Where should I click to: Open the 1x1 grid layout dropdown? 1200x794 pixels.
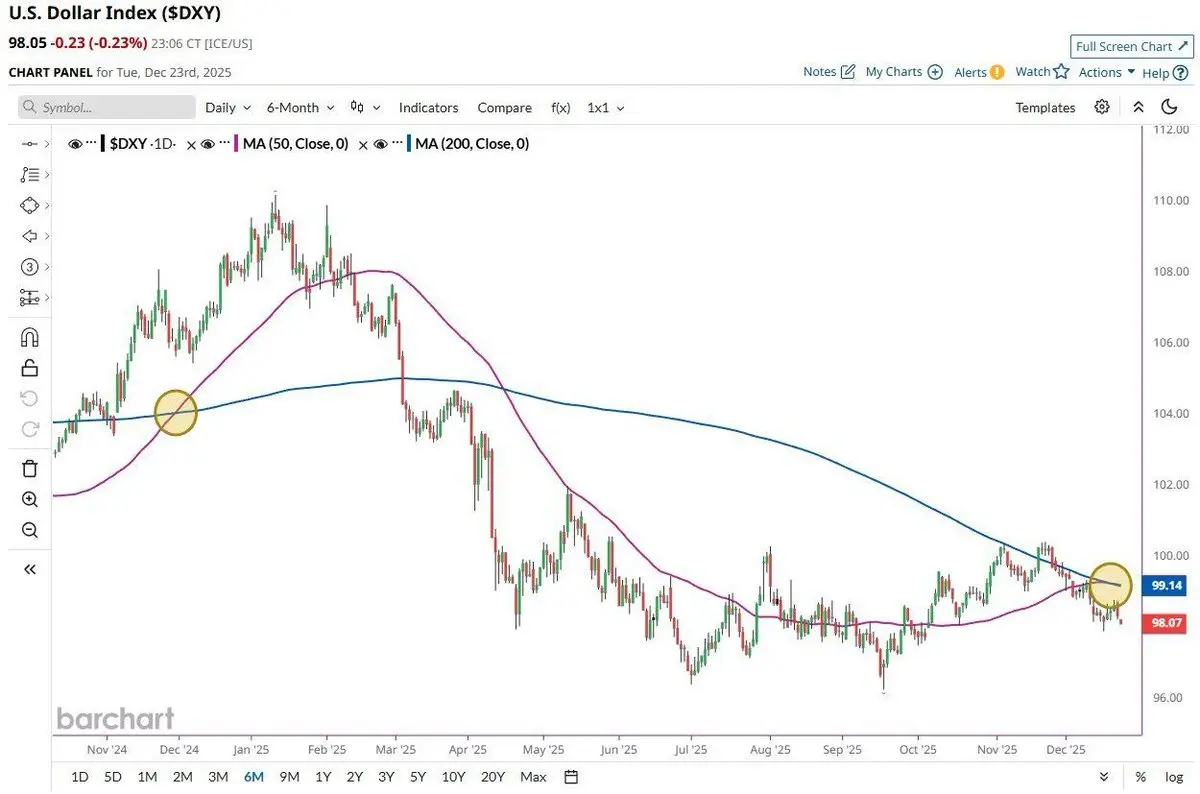606,107
